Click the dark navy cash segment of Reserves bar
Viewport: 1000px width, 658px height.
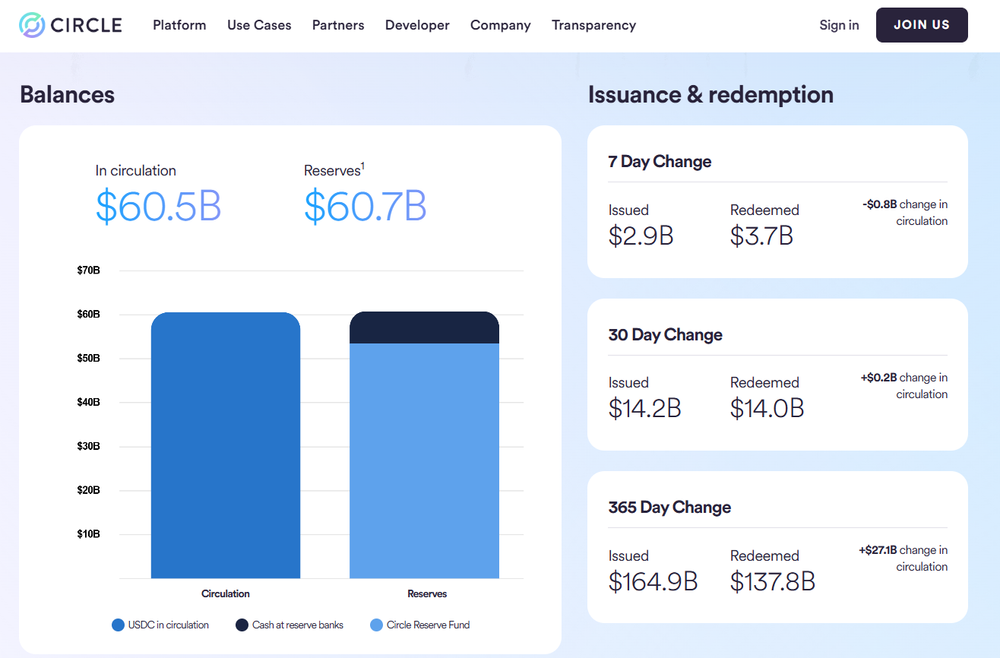(424, 328)
